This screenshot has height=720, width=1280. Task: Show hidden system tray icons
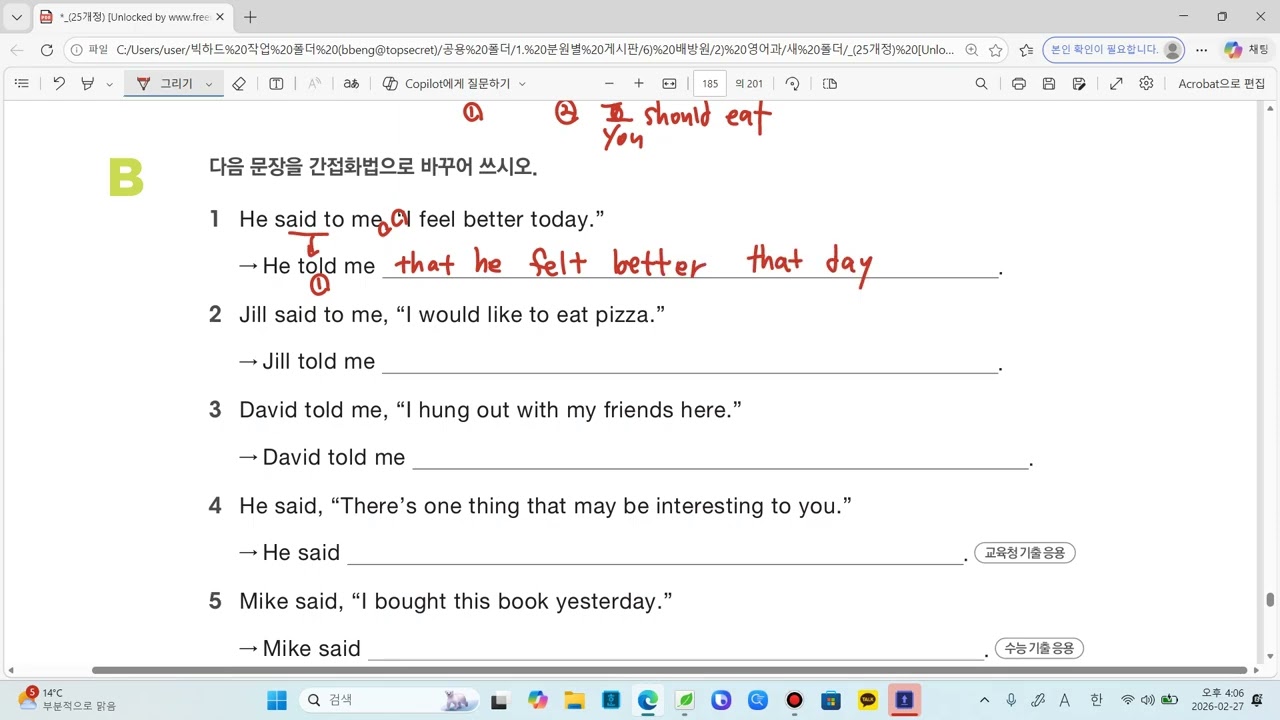click(984, 700)
